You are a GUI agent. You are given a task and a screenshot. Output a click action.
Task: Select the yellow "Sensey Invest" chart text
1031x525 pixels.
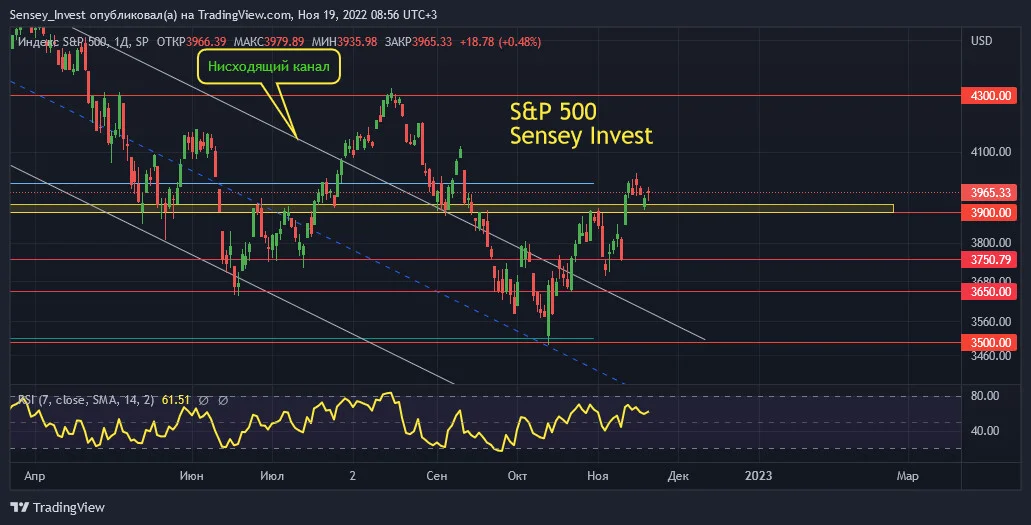[581, 136]
